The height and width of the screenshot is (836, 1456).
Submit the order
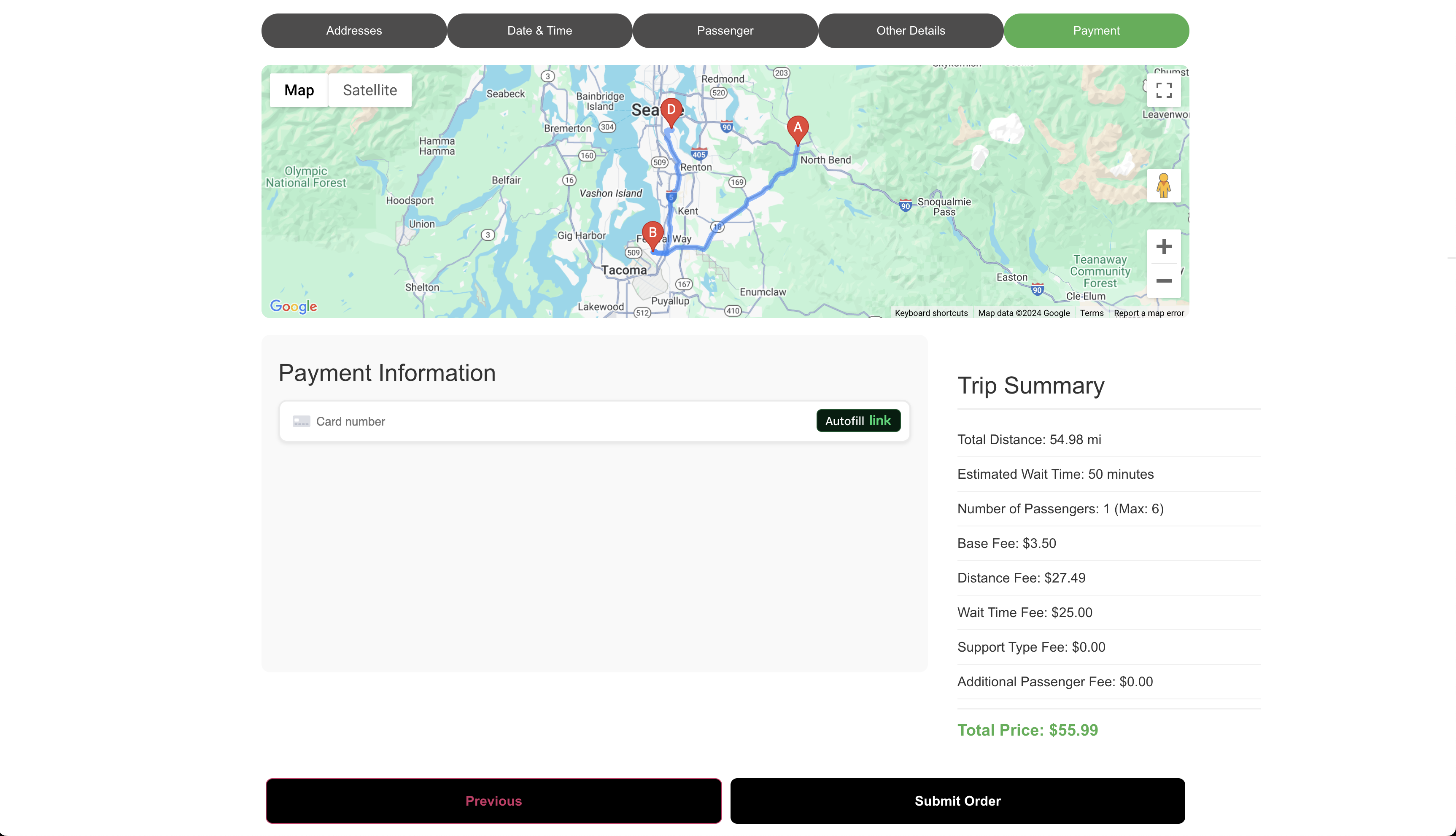coord(957,801)
